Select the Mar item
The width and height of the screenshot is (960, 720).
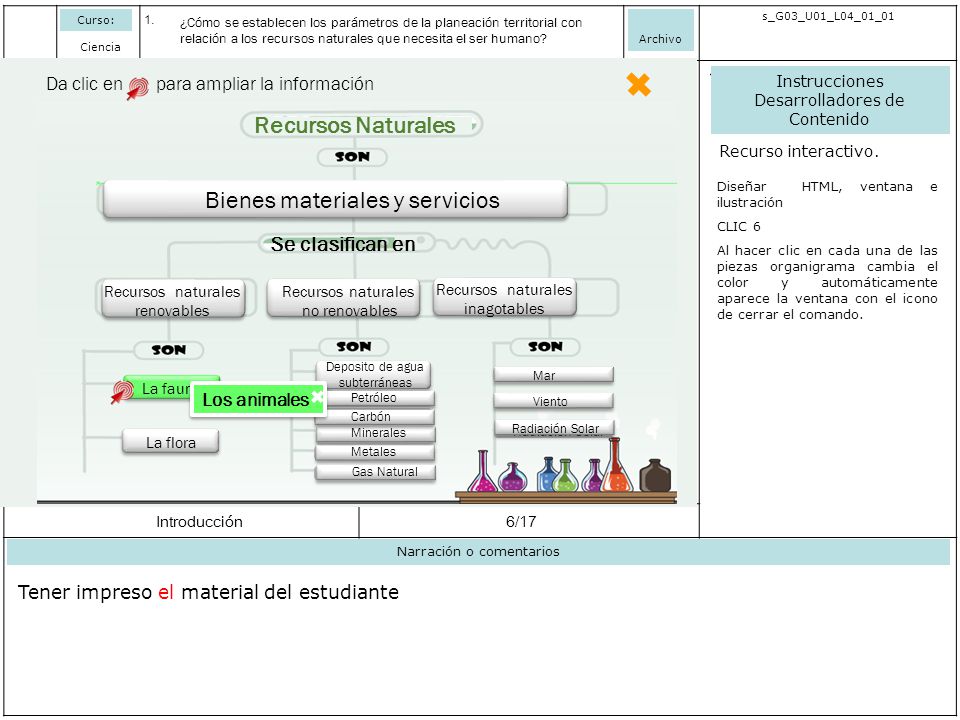tap(553, 375)
